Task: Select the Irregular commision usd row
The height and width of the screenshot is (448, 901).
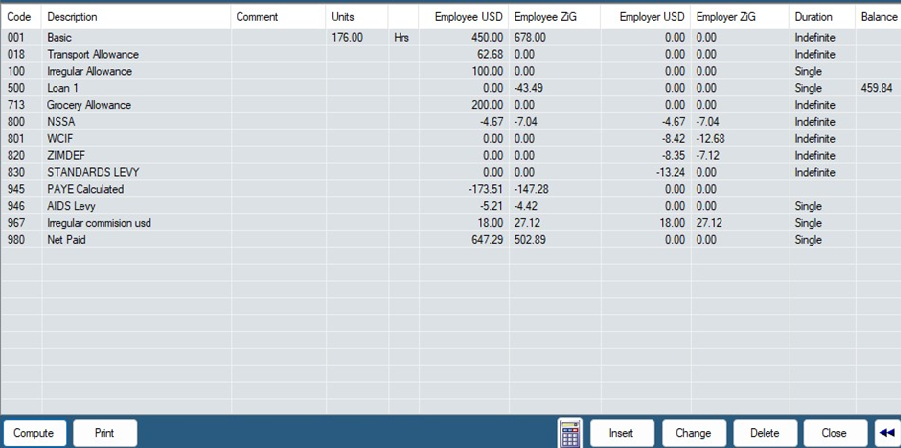Action: pos(450,223)
